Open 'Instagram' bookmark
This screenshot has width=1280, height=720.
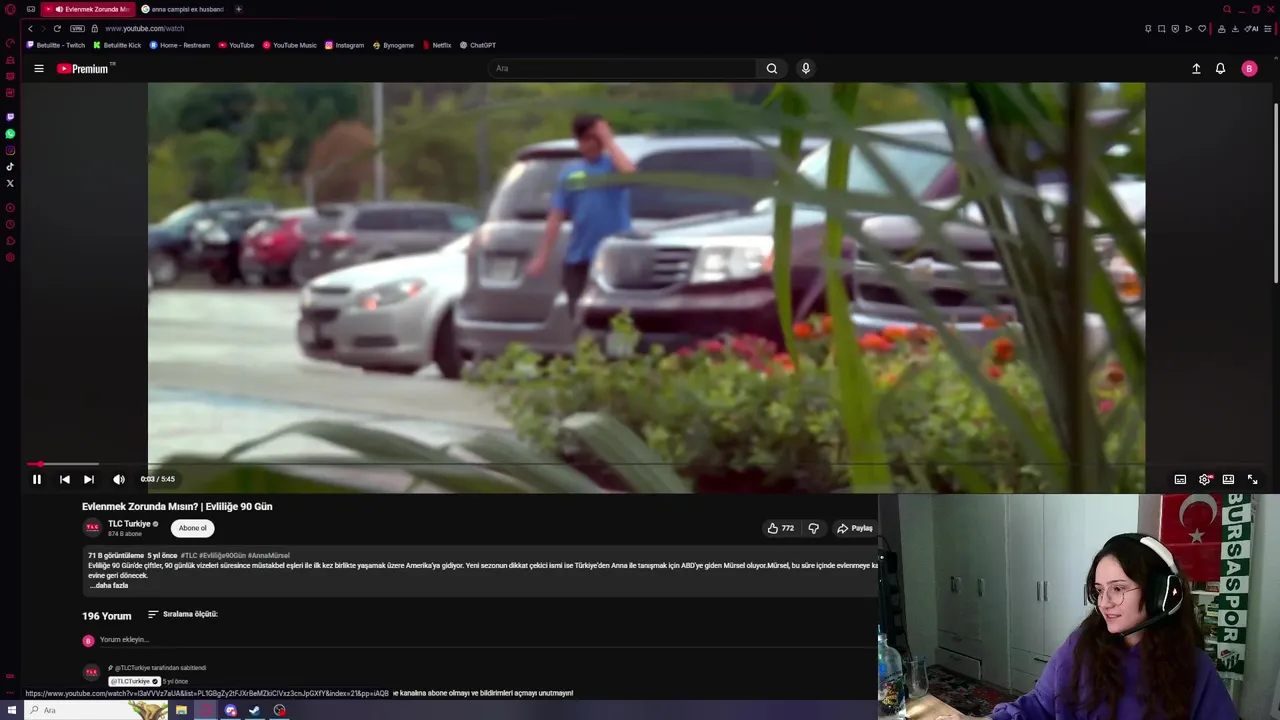click(345, 45)
